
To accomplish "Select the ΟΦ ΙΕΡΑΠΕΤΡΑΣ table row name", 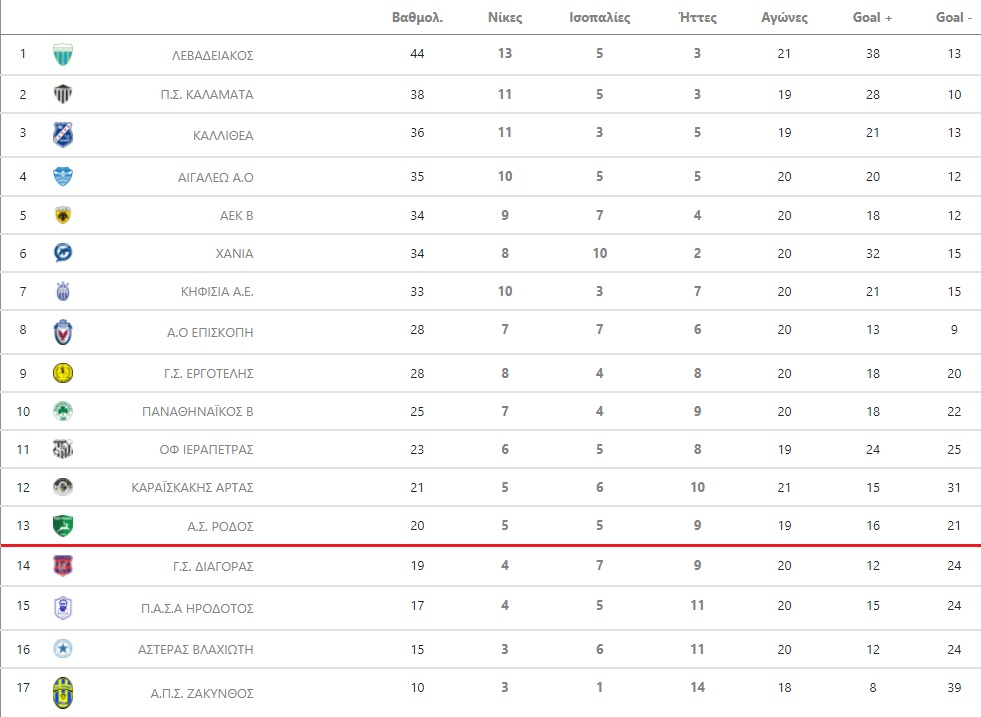I will (206, 449).
